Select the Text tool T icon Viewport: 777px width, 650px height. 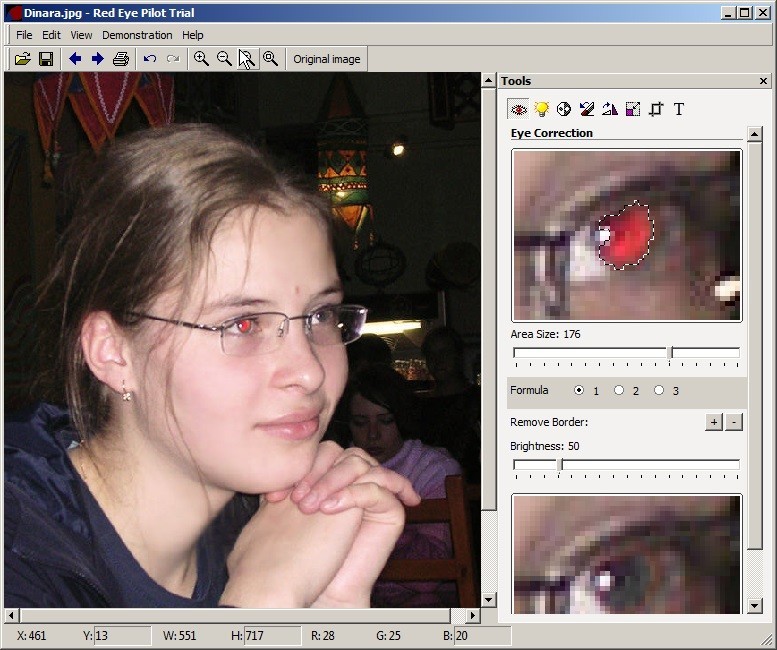(679, 109)
